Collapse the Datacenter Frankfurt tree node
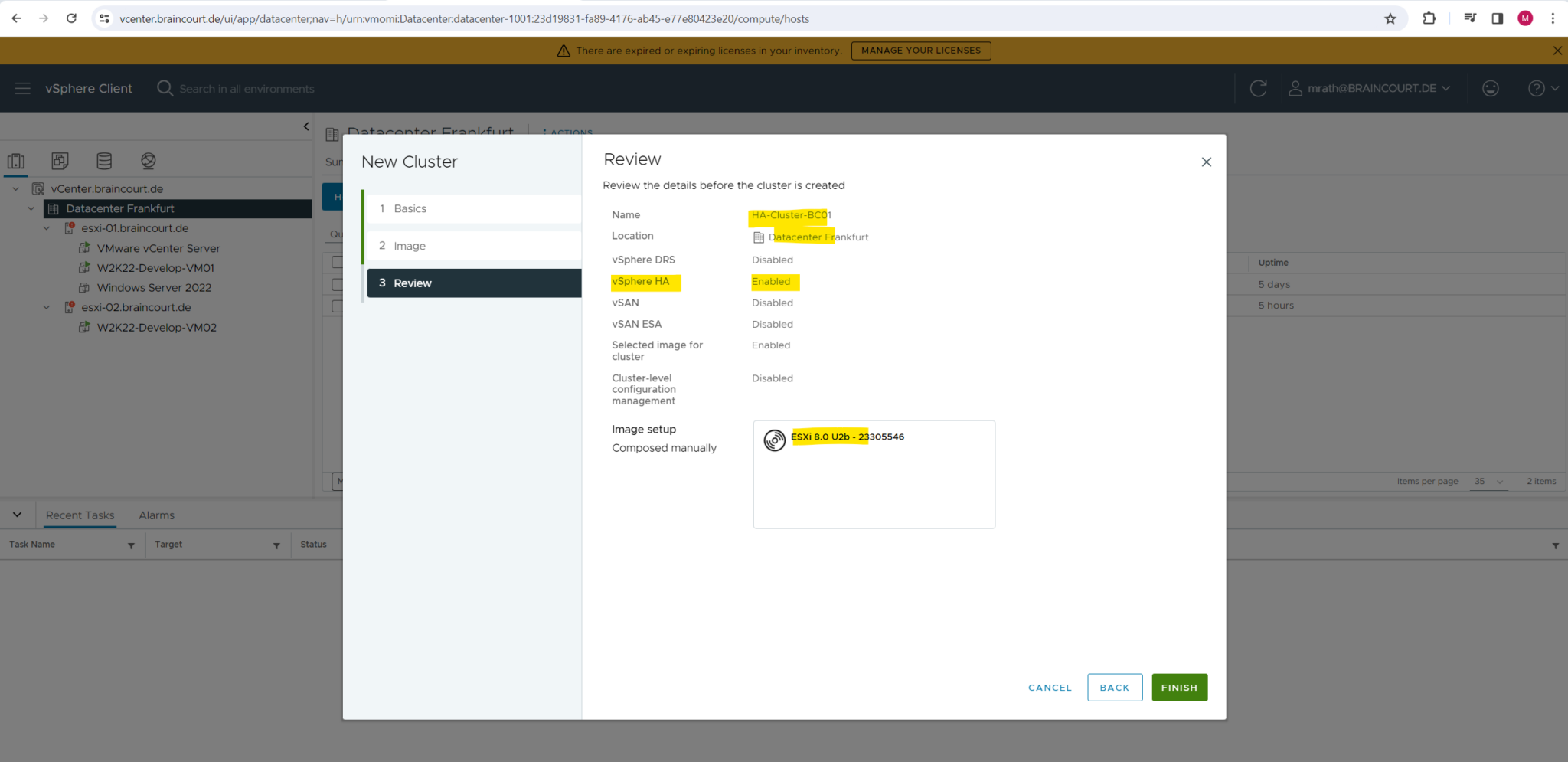The image size is (1568, 762). tap(31, 208)
